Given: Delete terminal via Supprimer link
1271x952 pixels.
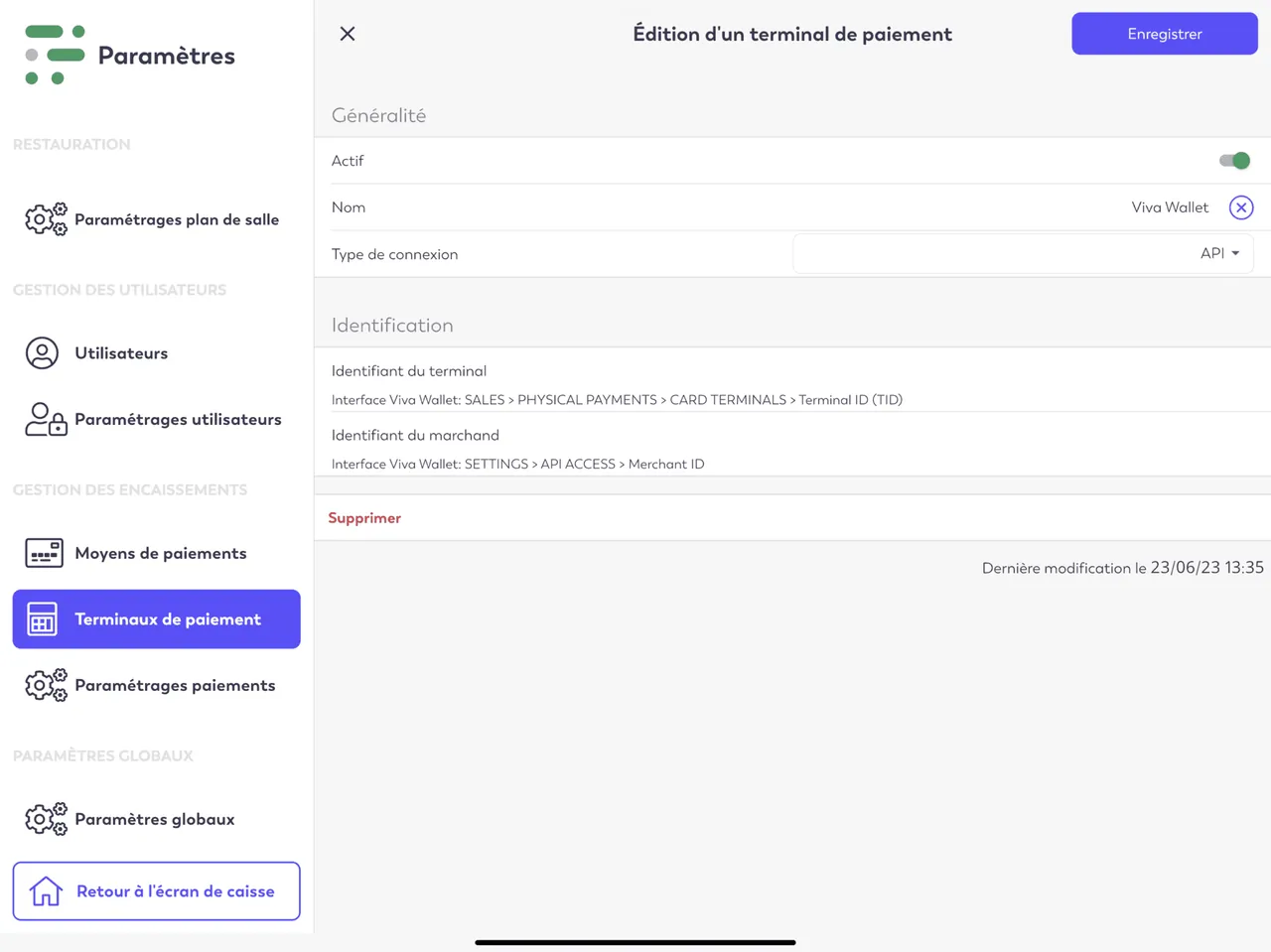Looking at the screenshot, I should coord(364,518).
